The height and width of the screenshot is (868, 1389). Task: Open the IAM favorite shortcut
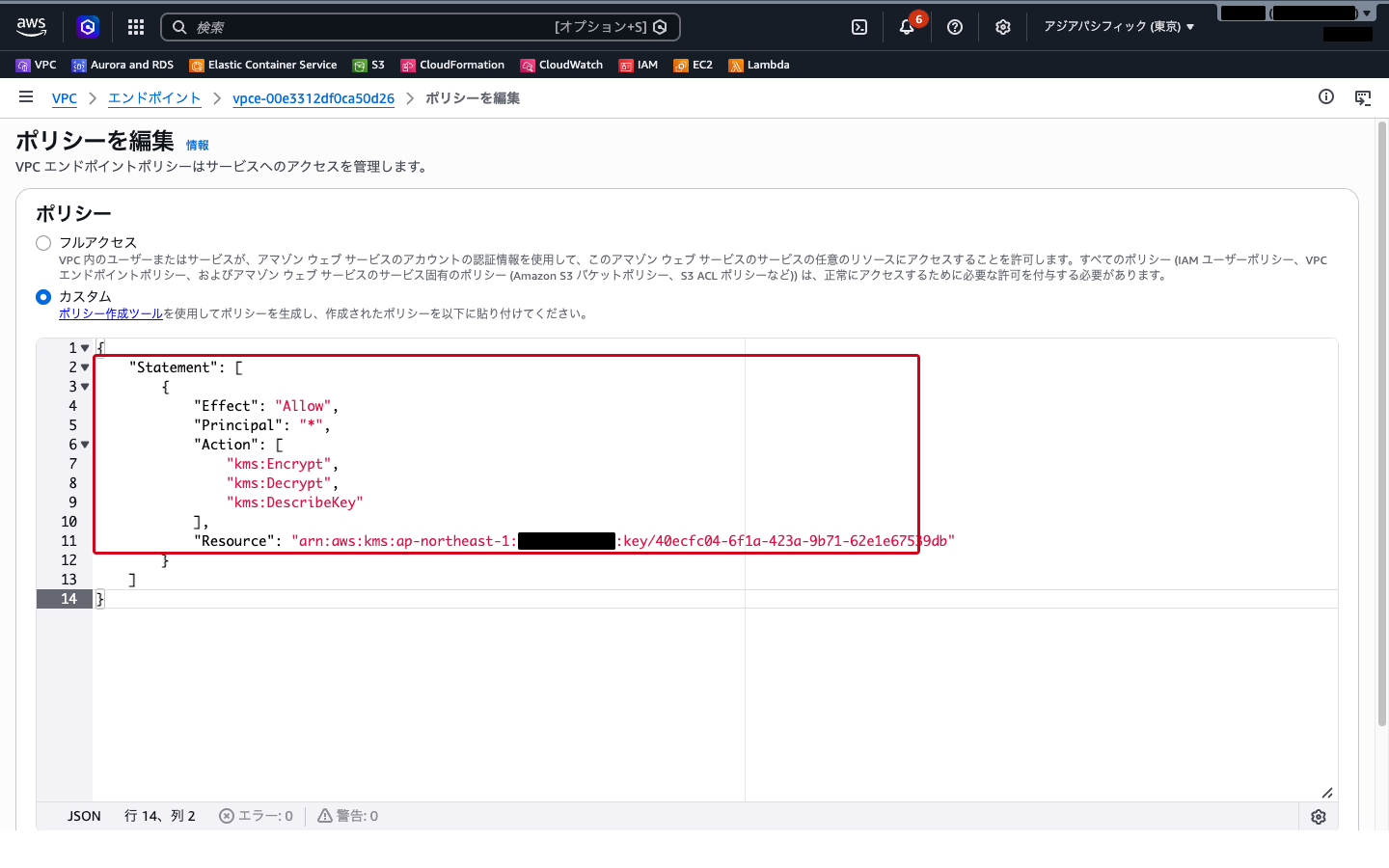click(639, 65)
